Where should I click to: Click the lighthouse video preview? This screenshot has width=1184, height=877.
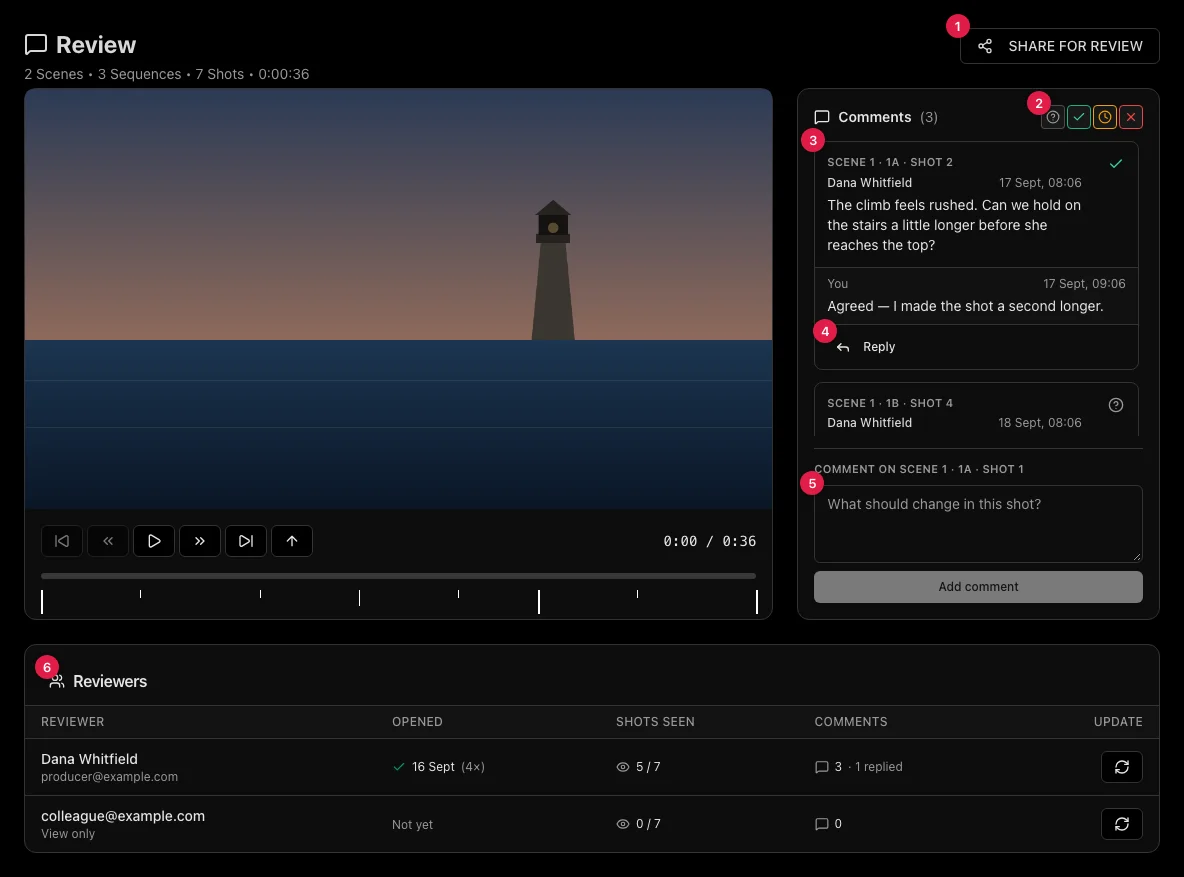pyautogui.click(x=398, y=298)
